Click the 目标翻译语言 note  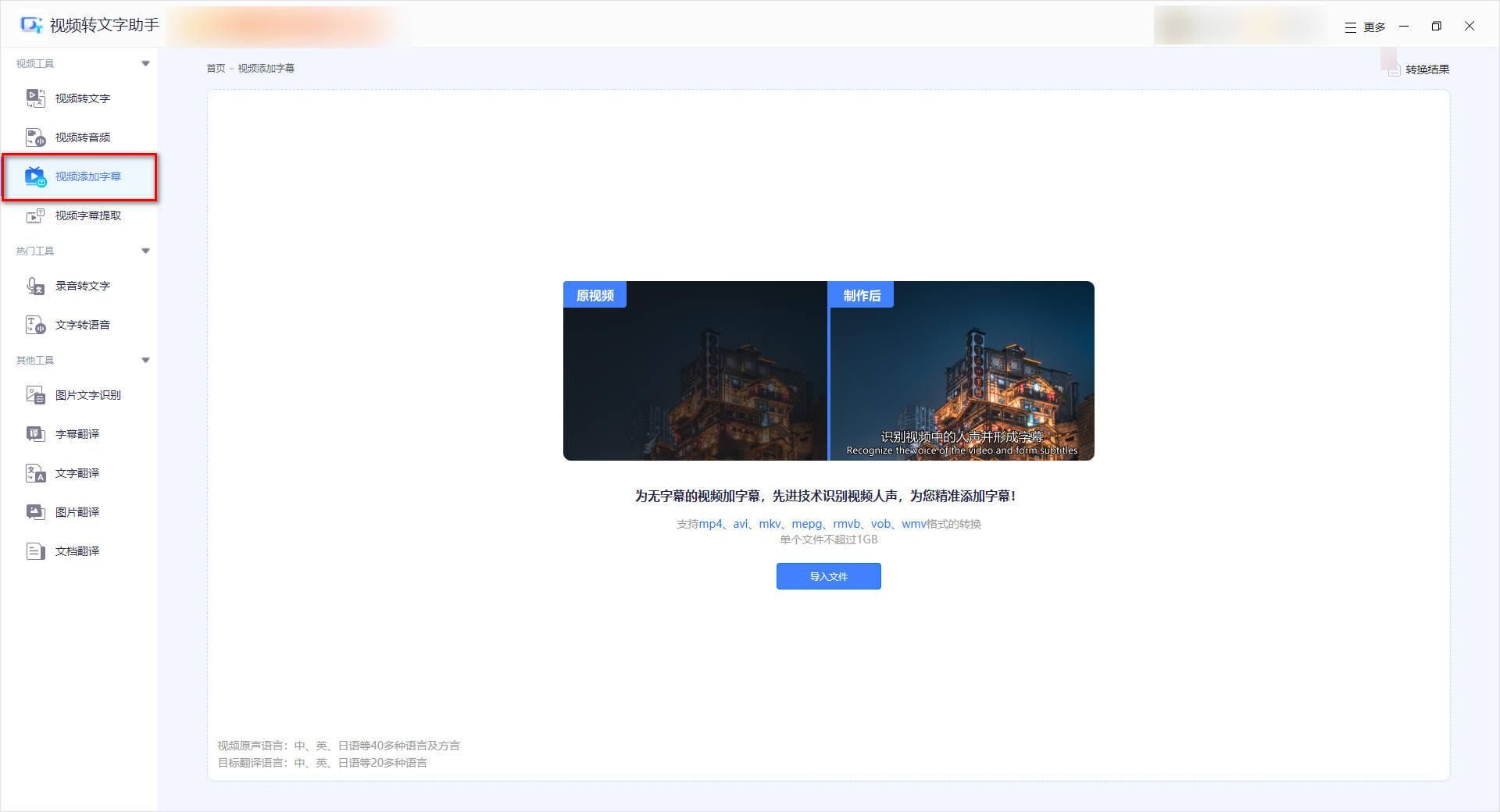(x=322, y=763)
